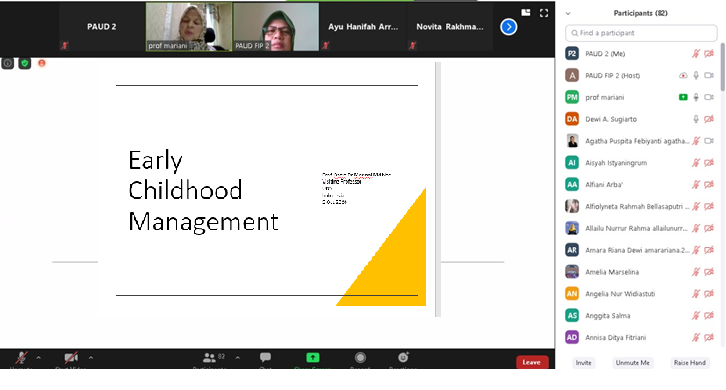Select Ayu Hanifah video tile
The height and width of the screenshot is (390, 726).
363,27
